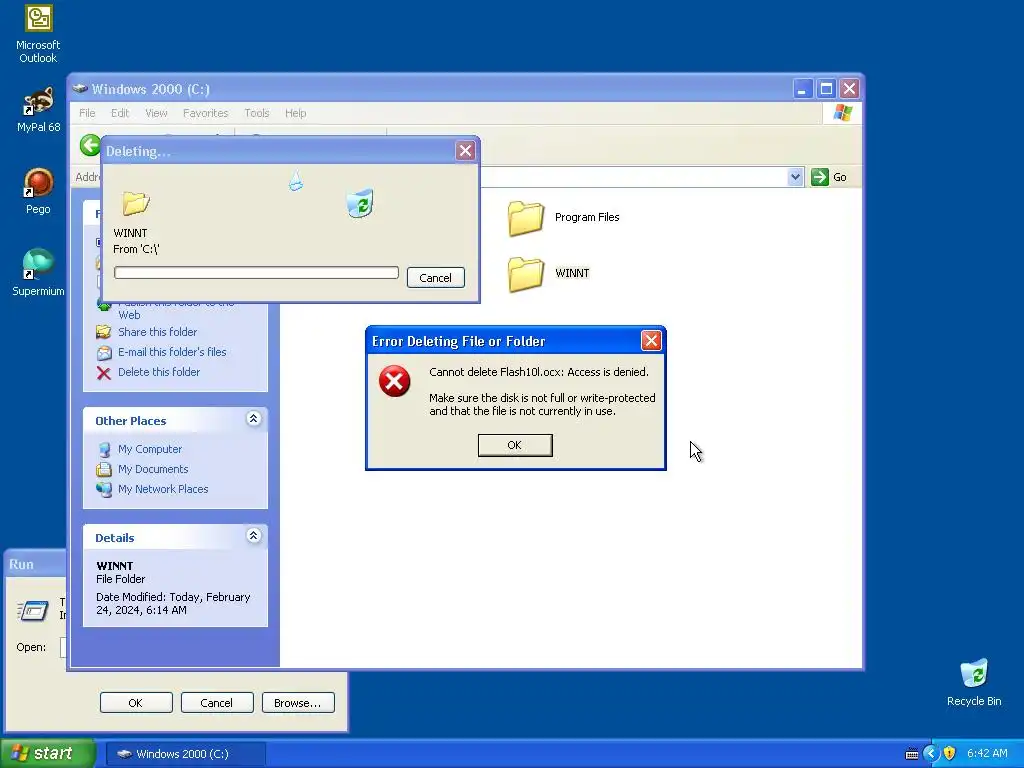Click OK in the error dialog
Viewport: 1024px width, 768px height.
pos(515,445)
